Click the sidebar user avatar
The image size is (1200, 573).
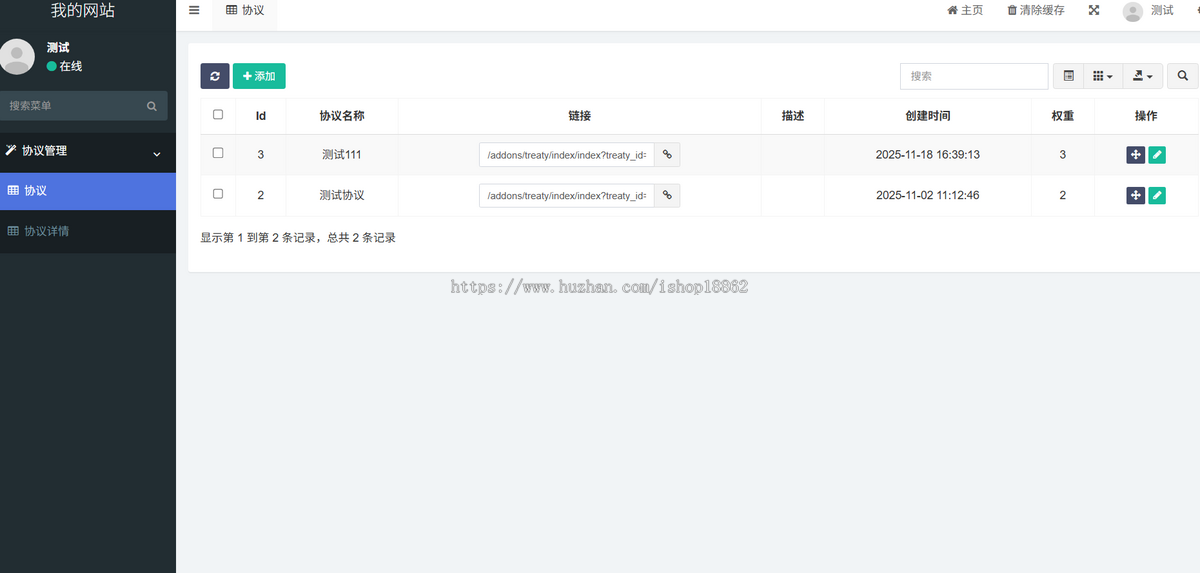pyautogui.click(x=17, y=56)
